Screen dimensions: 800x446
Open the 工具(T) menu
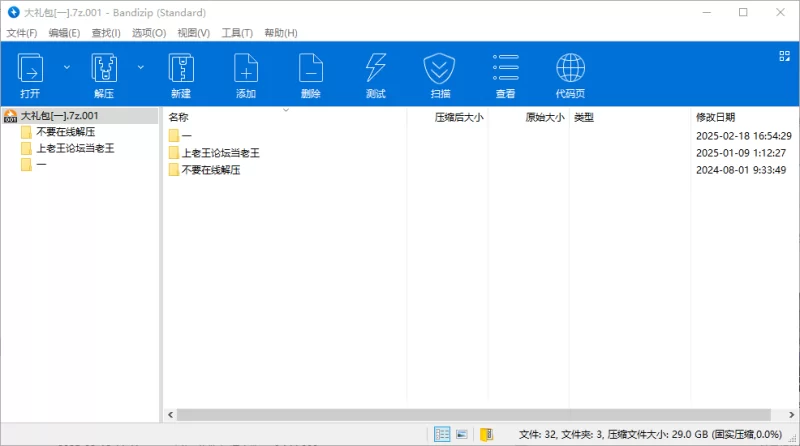click(237, 33)
